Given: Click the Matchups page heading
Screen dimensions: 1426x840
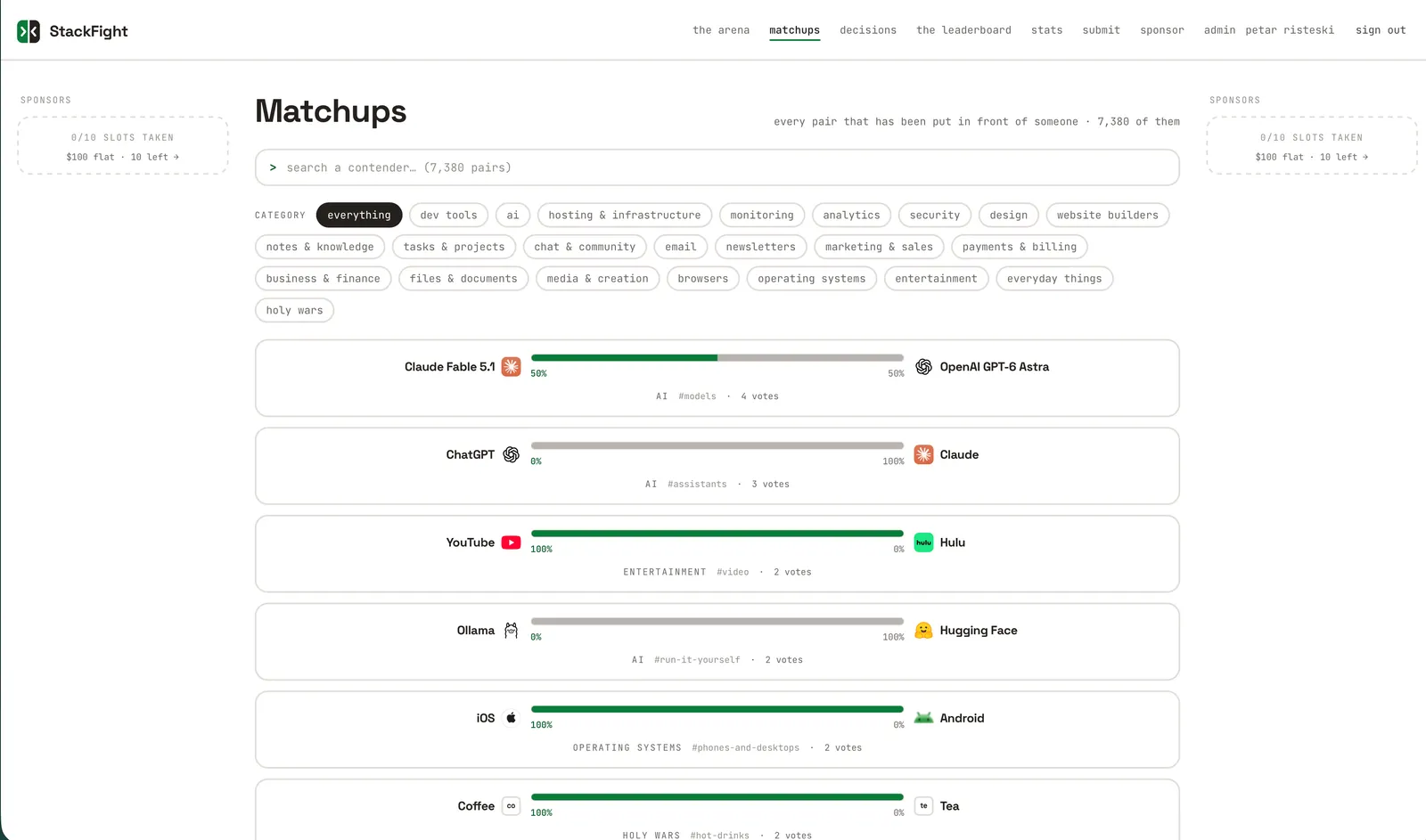Looking at the screenshot, I should [331, 111].
